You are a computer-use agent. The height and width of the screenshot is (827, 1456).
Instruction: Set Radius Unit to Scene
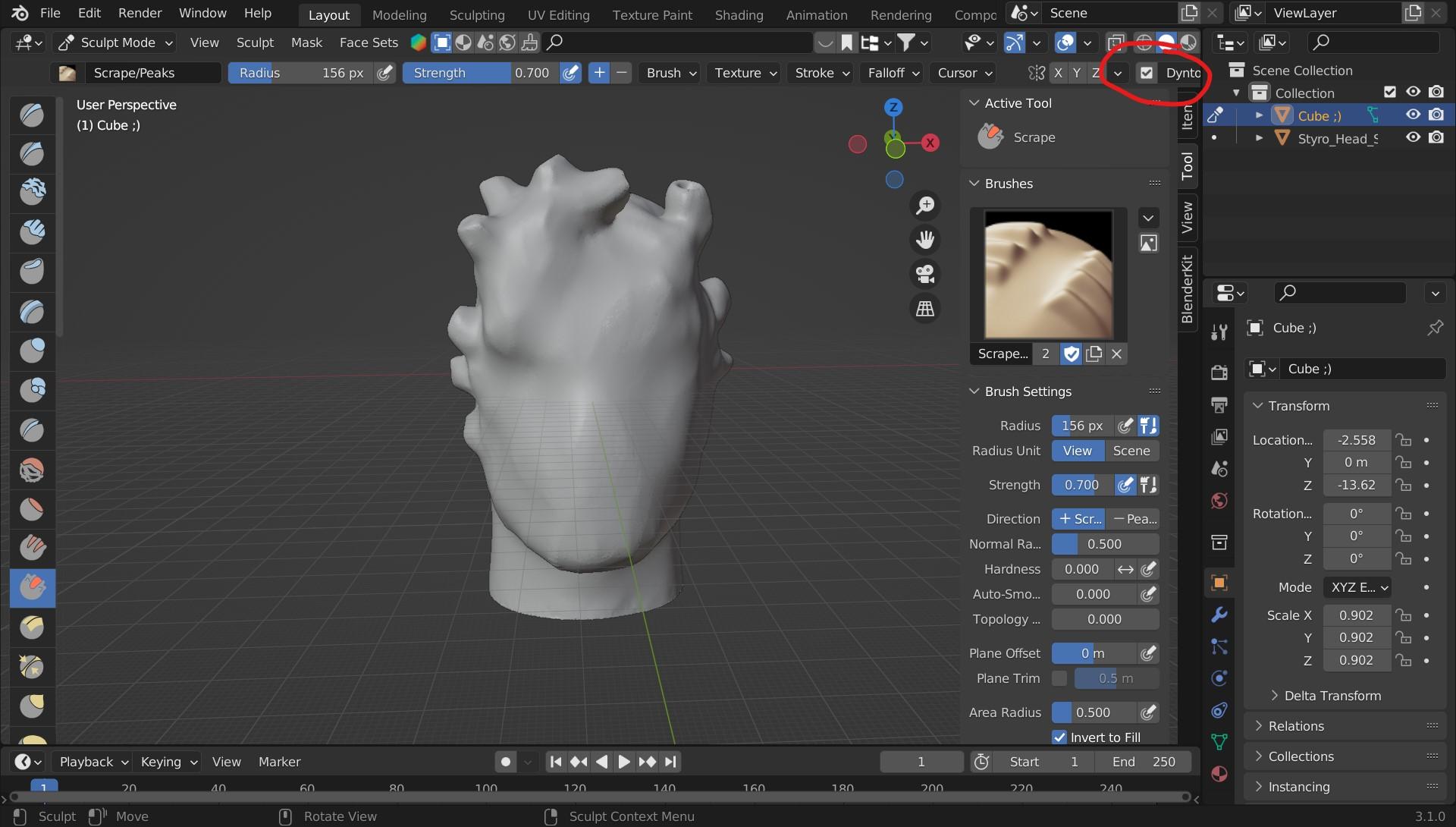1131,451
